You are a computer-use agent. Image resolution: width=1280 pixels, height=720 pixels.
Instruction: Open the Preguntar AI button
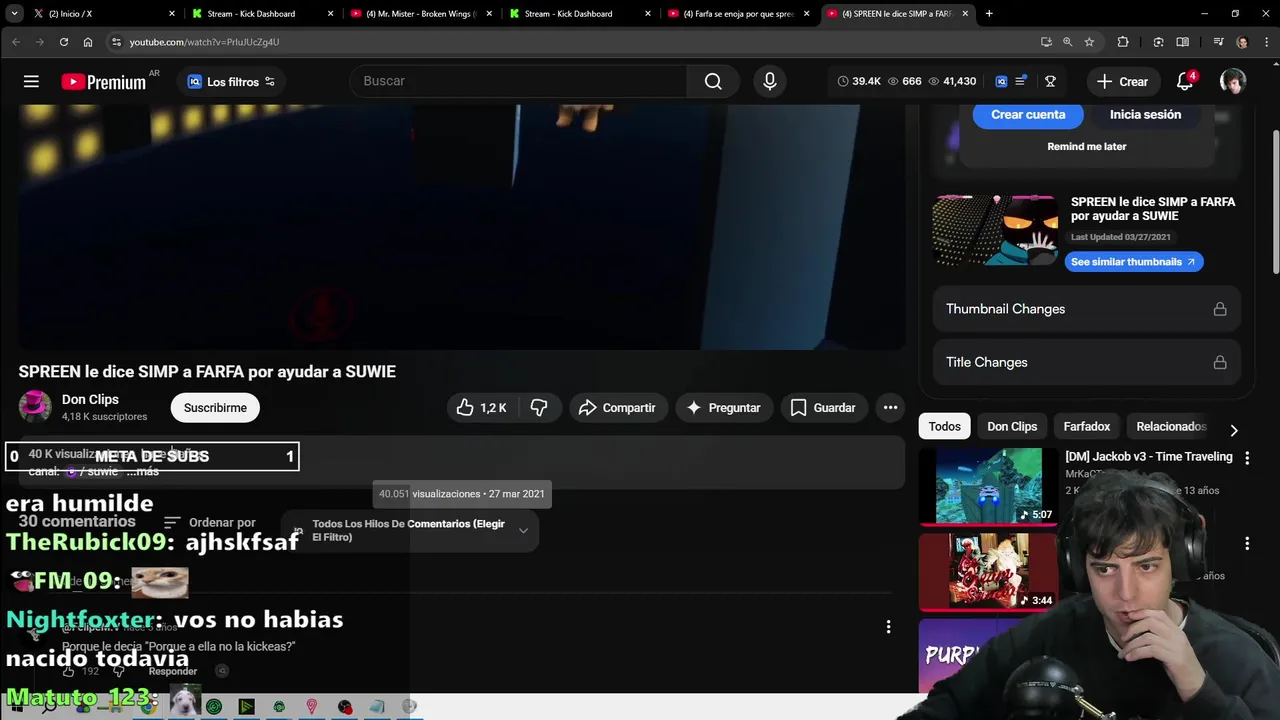tap(723, 408)
